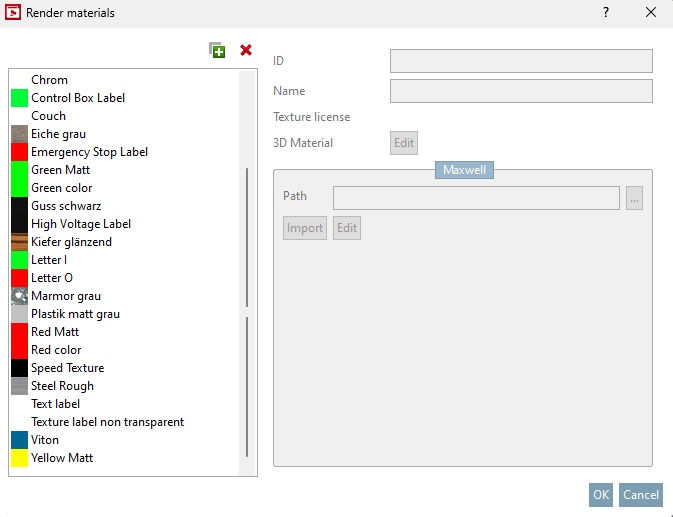Click the Viton blue color swatch
Image resolution: width=673 pixels, height=517 pixels.
tap(19, 440)
